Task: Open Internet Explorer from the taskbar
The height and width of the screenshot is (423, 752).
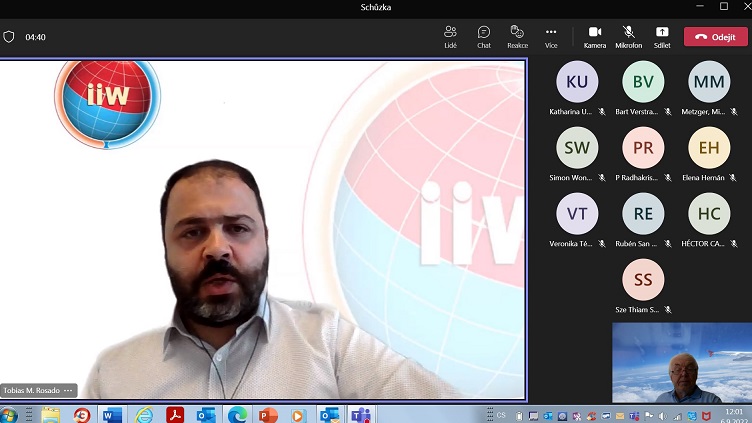Action: pyautogui.click(x=143, y=415)
